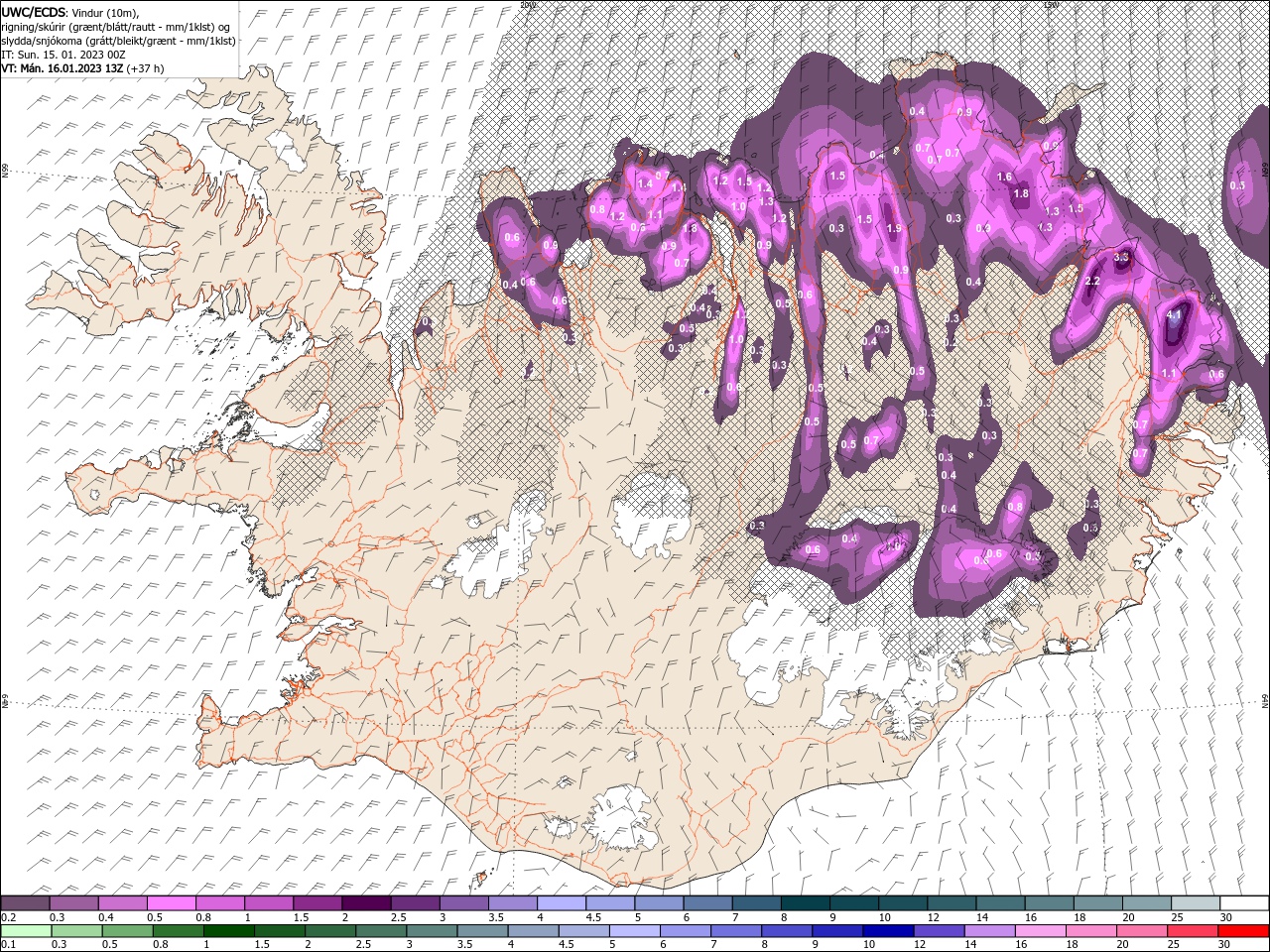This screenshot has width=1270, height=952.
Task: Click bottom legend row swatch between 0.1 and 0.3
Action: (x=27, y=931)
